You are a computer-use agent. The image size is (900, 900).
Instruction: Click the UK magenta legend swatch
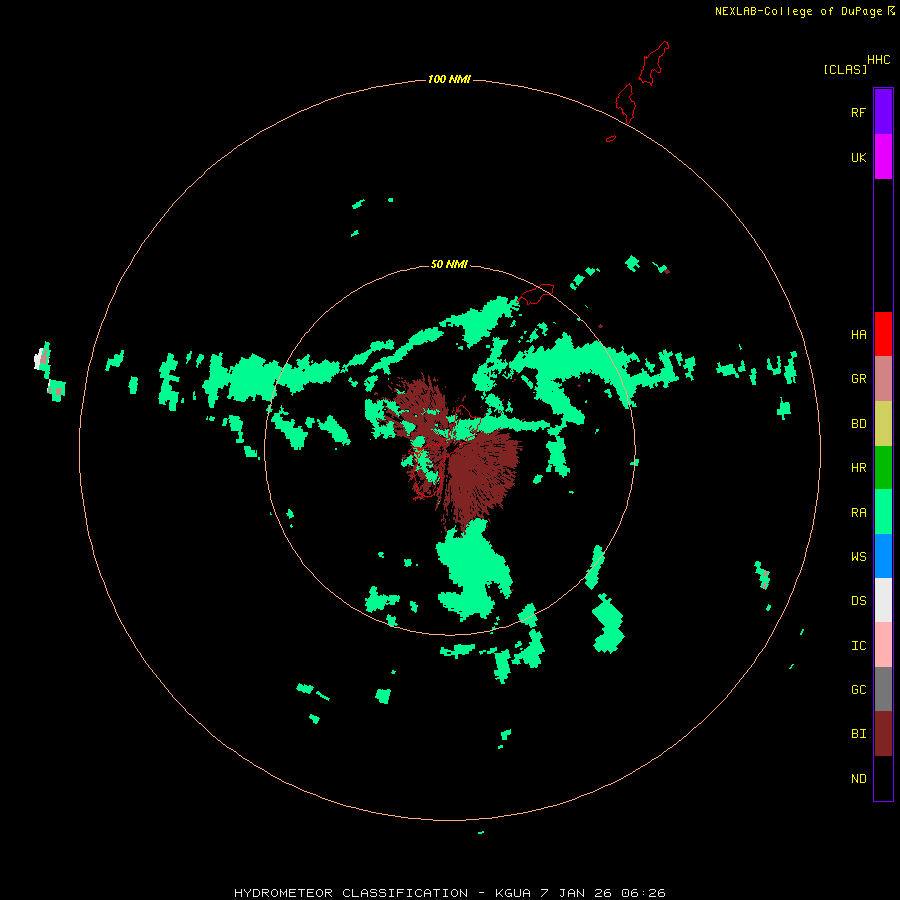coord(883,157)
